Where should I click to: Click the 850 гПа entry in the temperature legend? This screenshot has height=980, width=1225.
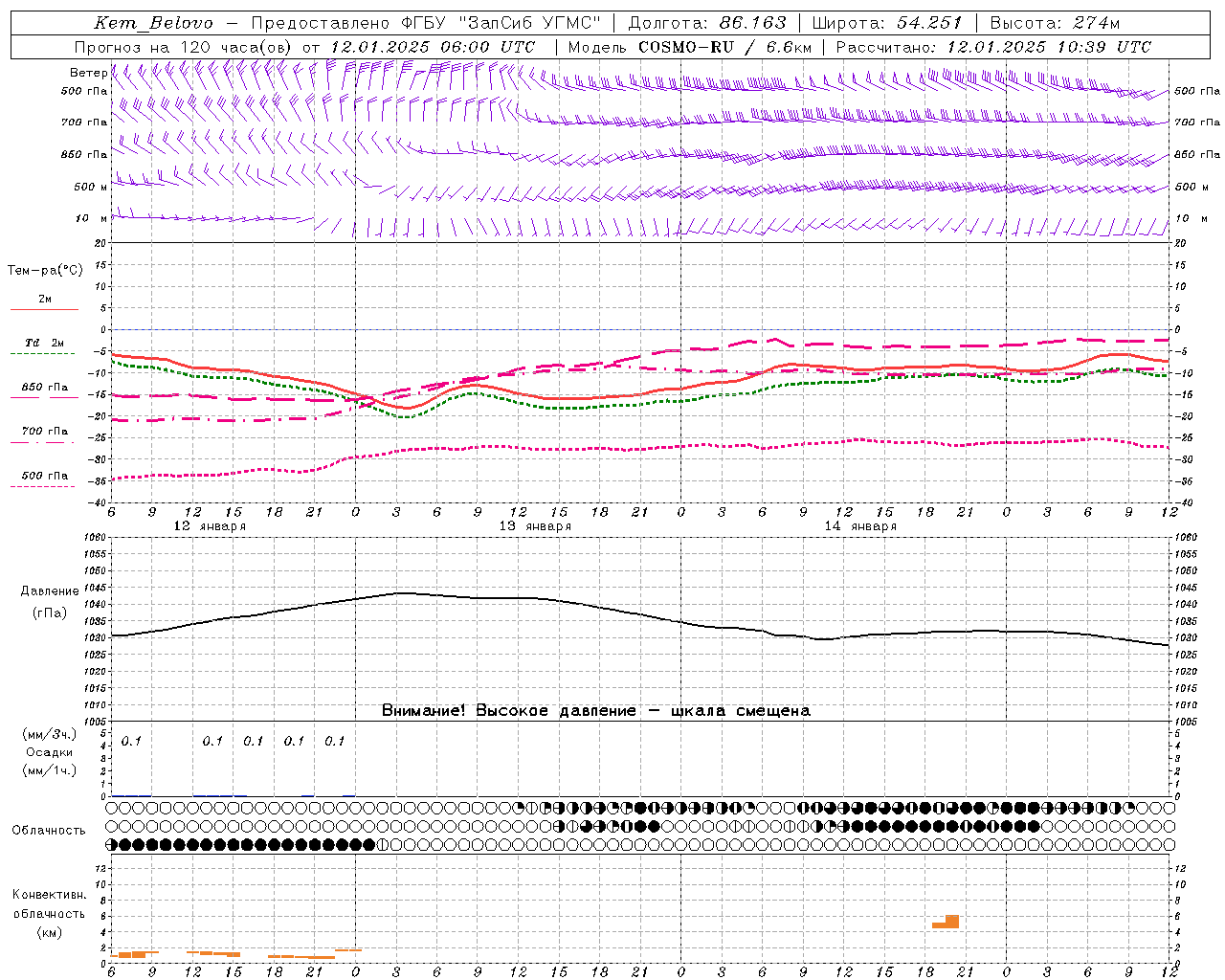pos(45,388)
